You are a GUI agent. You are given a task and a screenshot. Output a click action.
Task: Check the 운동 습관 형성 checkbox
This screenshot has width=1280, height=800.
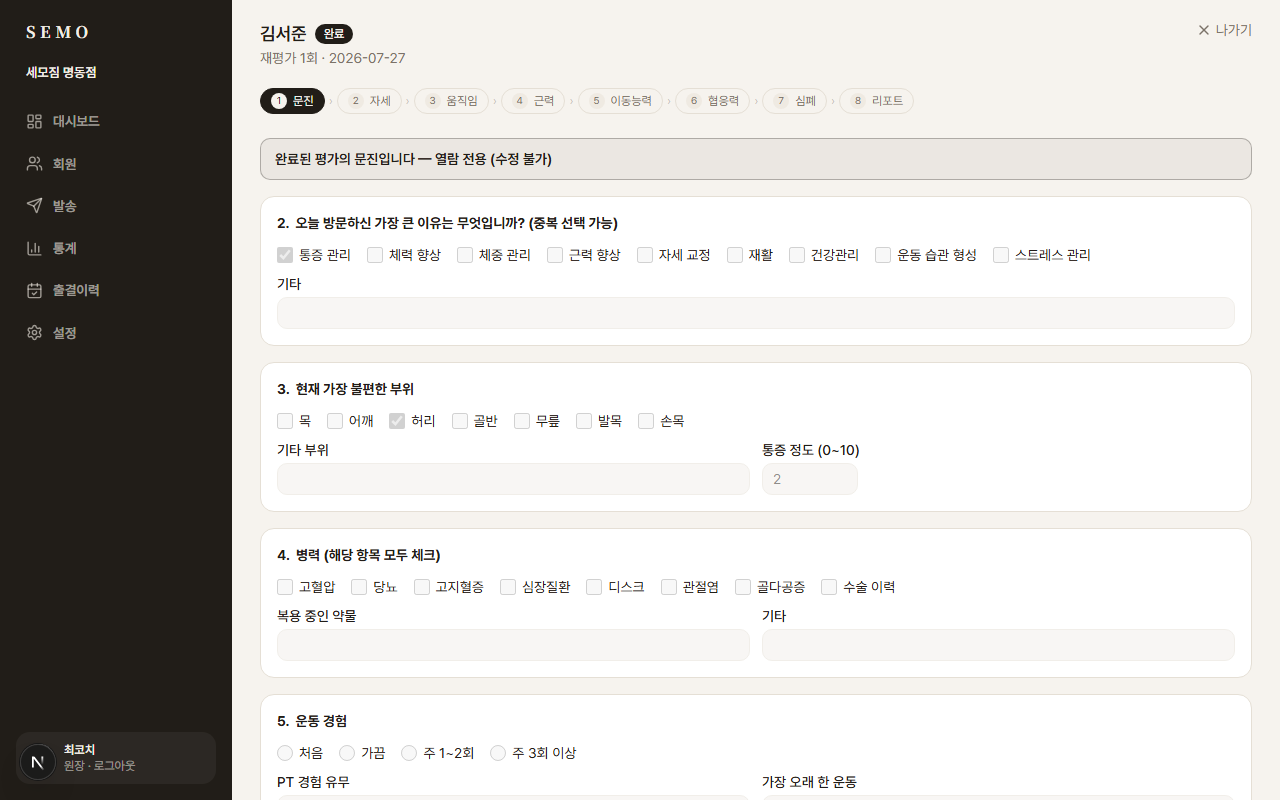click(883, 255)
